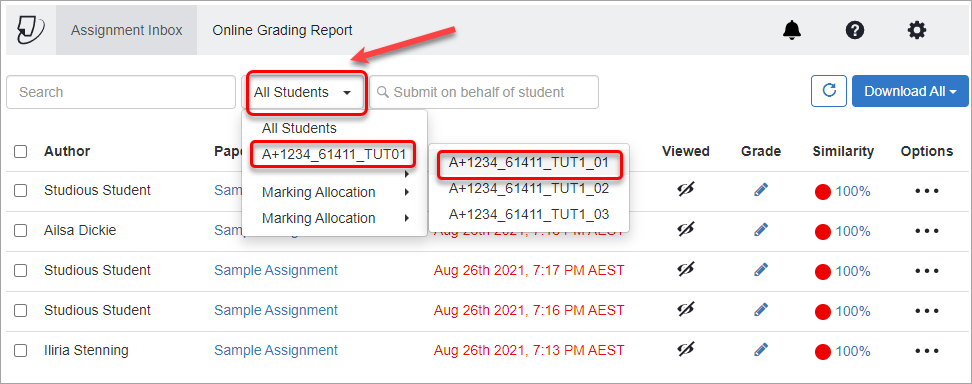972x384 pixels.
Task: Open the 100% similarity report for Iliria Stenning
Action: point(852,351)
